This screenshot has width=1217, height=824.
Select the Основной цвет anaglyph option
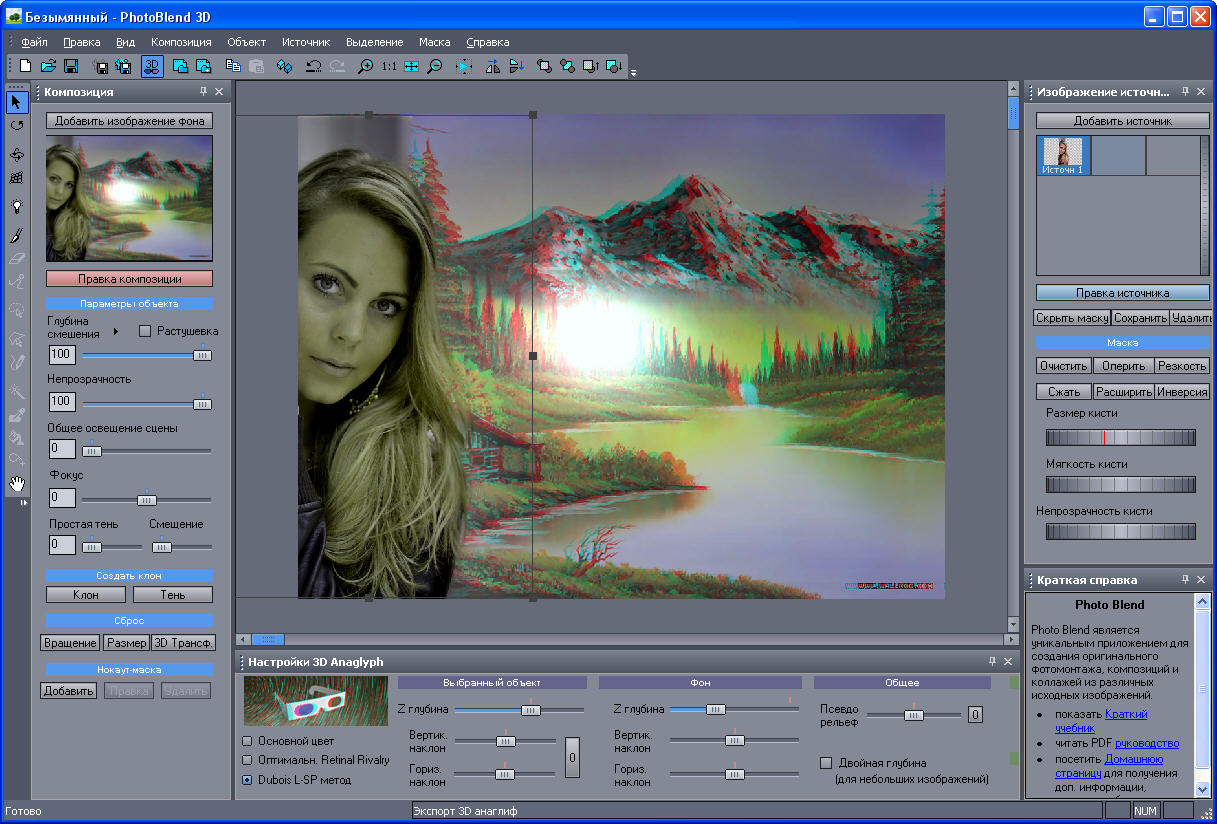247,741
